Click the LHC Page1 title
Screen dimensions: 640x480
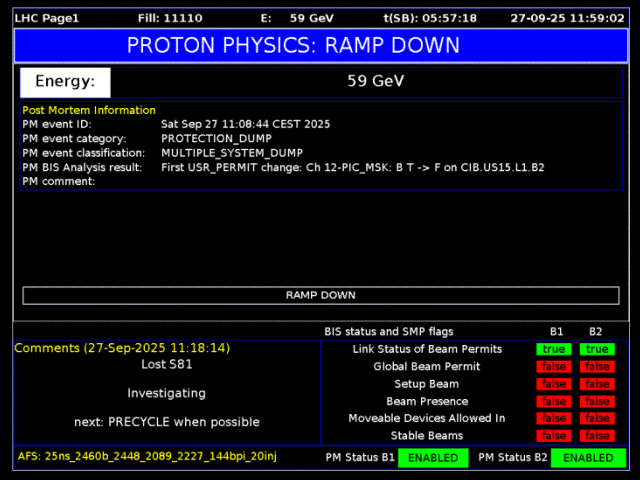tap(46, 18)
